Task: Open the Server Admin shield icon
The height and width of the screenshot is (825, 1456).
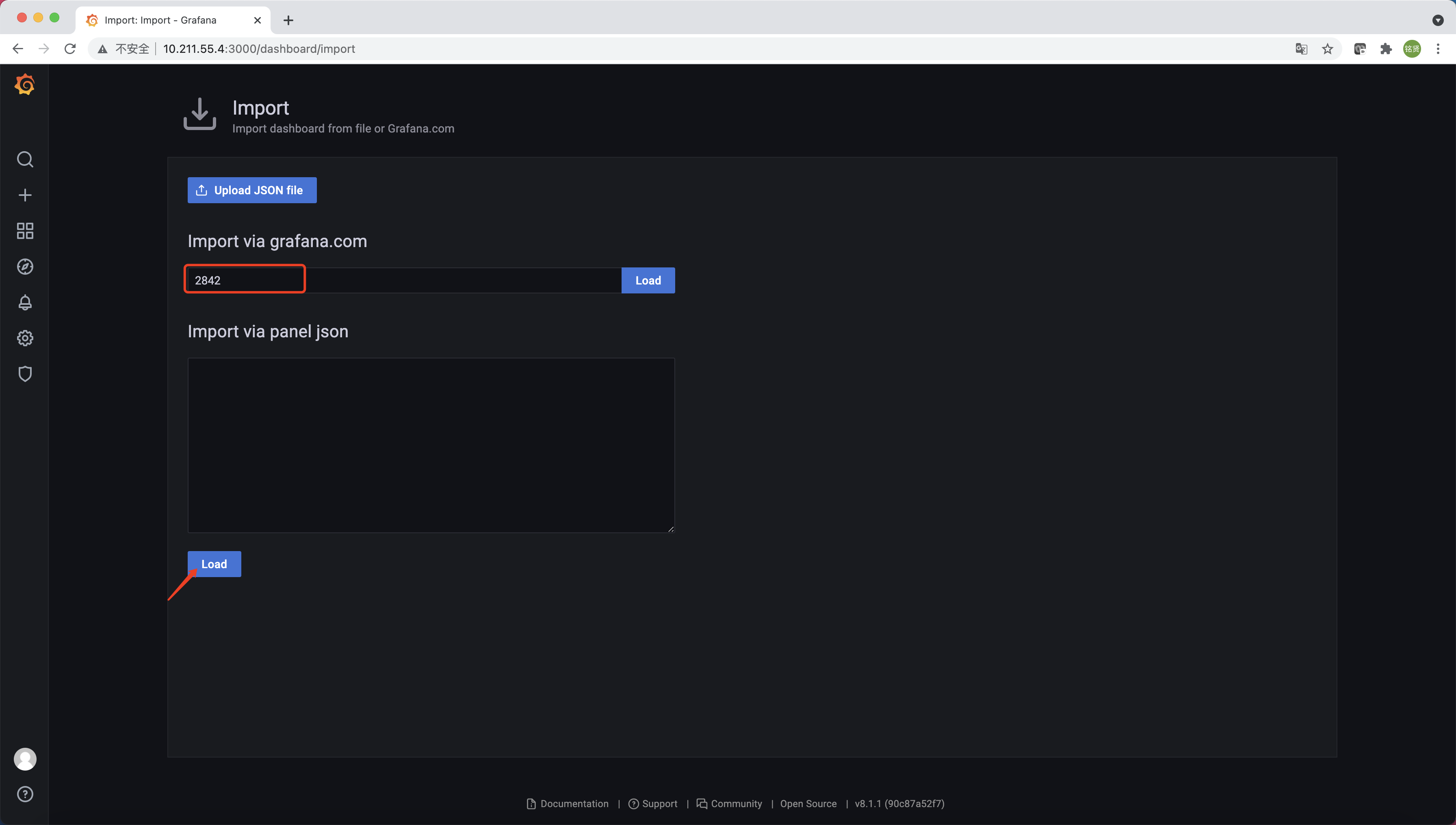Action: tap(25, 374)
